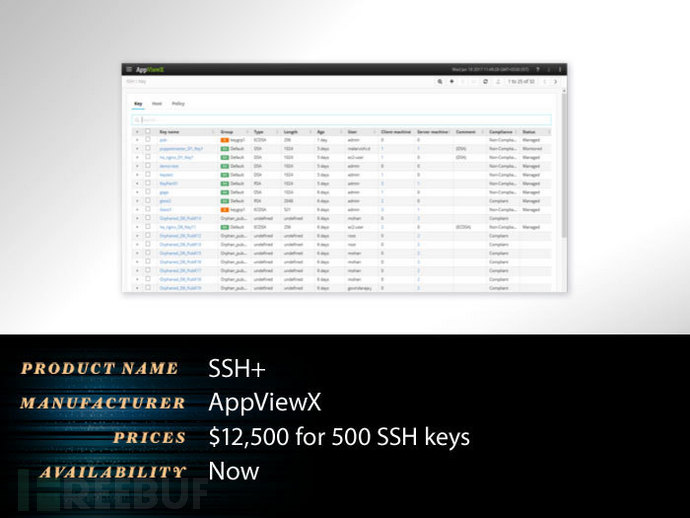This screenshot has height=518, width=690.
Task: Click the AppViewX logo
Action: (x=150, y=70)
